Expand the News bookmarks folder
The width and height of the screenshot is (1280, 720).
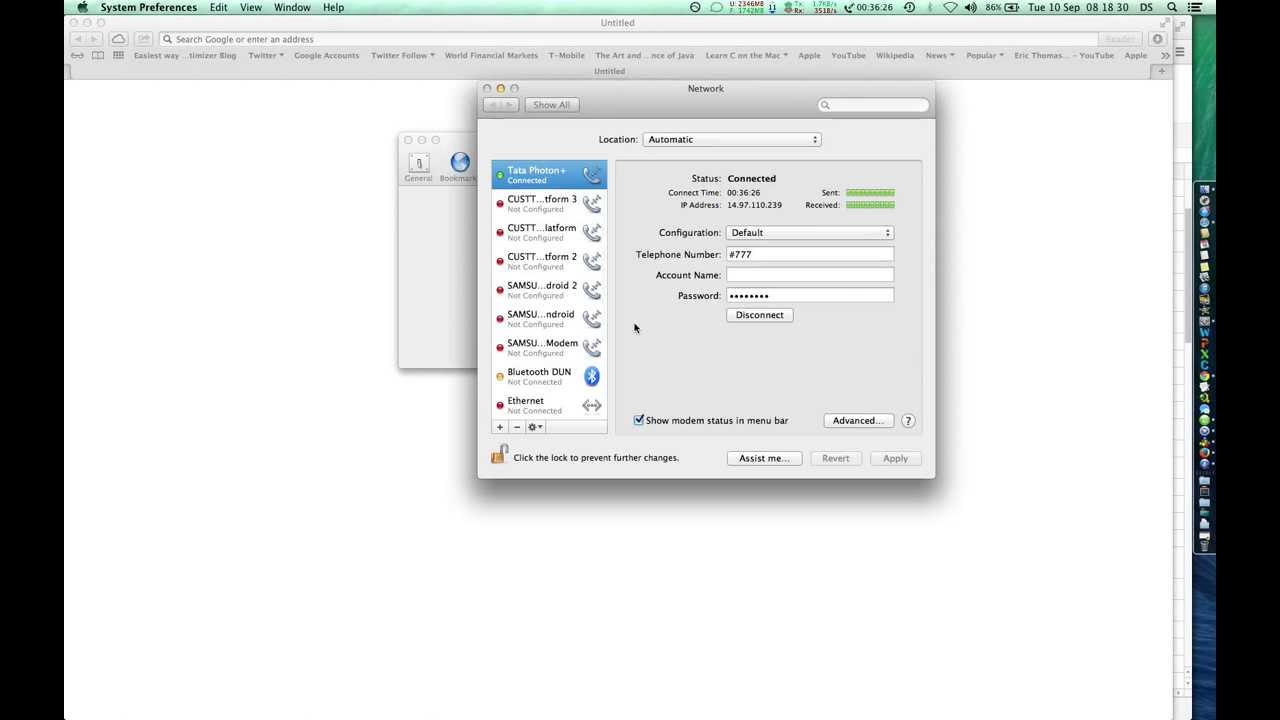(940, 56)
